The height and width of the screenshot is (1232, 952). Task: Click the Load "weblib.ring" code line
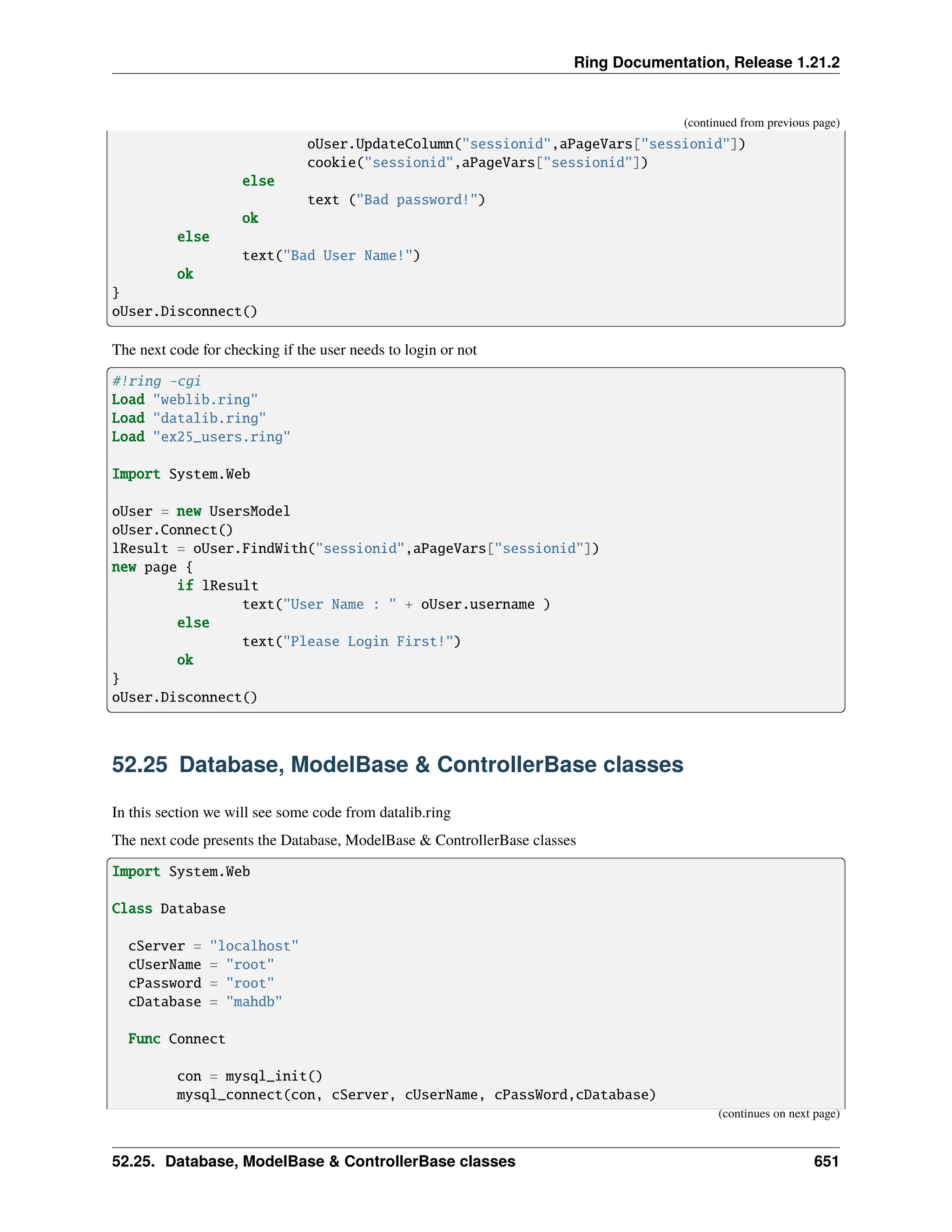pyautogui.click(x=185, y=400)
